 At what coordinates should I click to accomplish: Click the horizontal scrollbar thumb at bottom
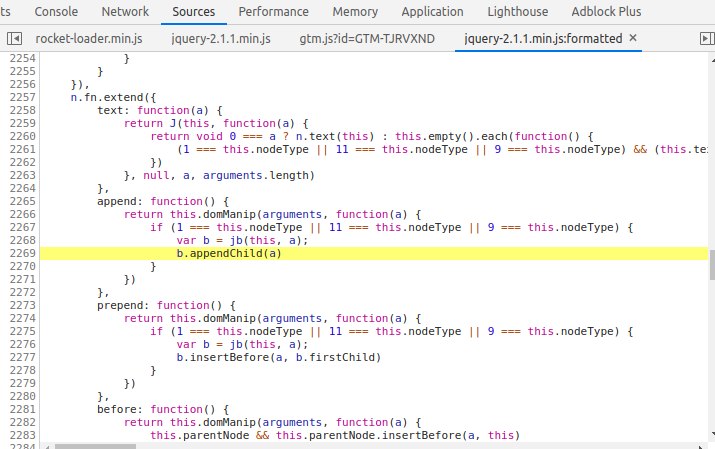click(x=95, y=447)
